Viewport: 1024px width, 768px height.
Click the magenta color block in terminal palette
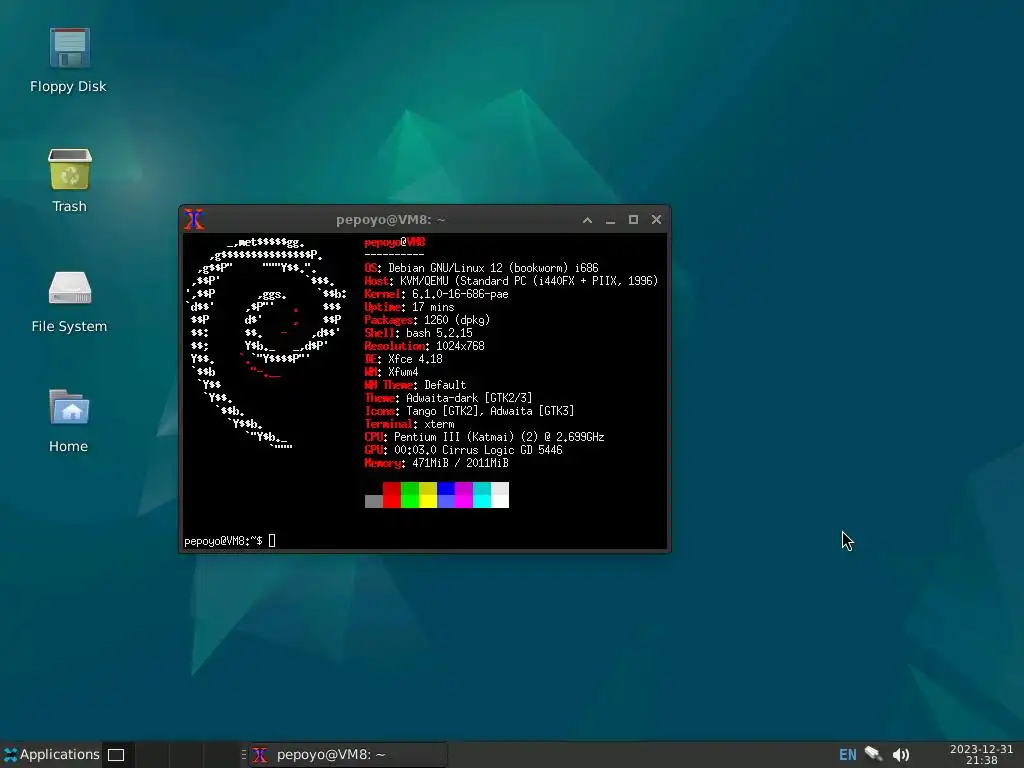464,495
